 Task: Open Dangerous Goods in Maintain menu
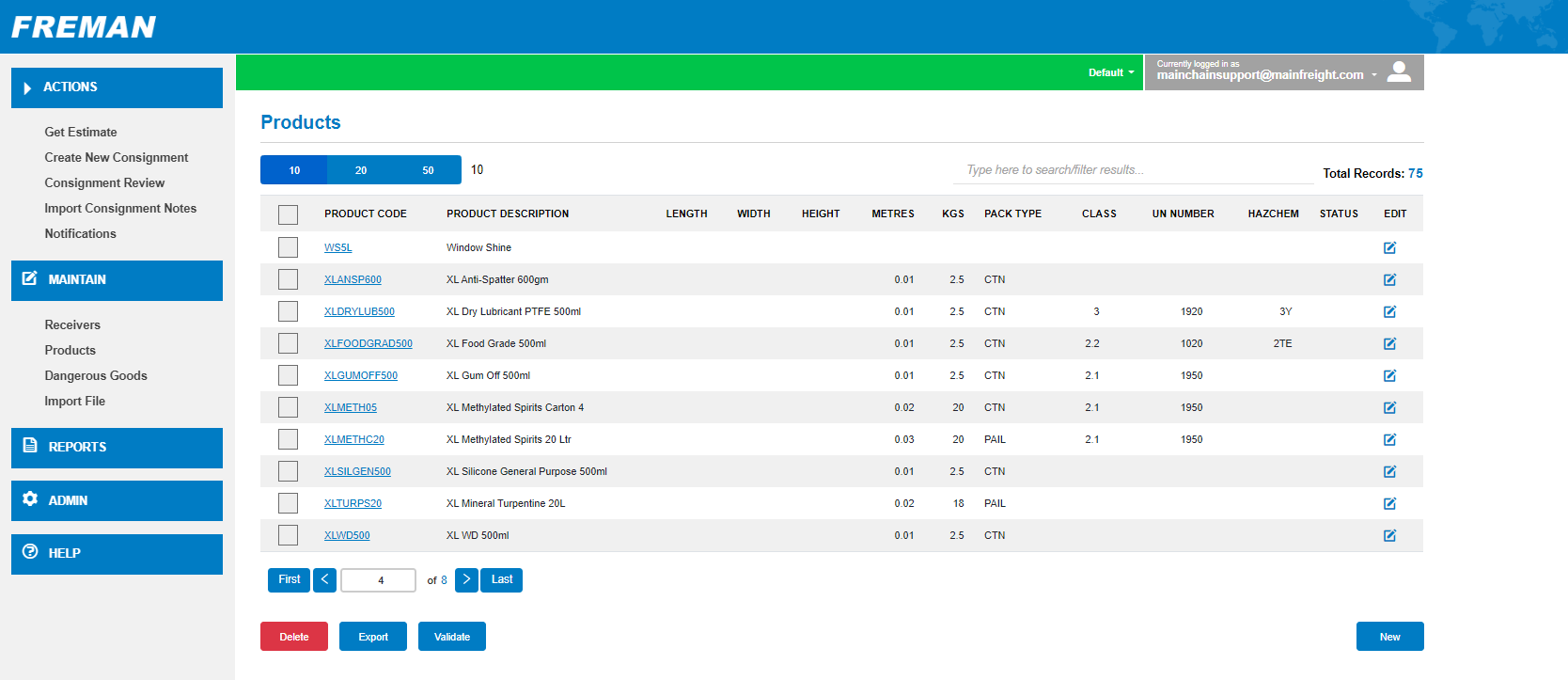pyautogui.click(x=96, y=375)
